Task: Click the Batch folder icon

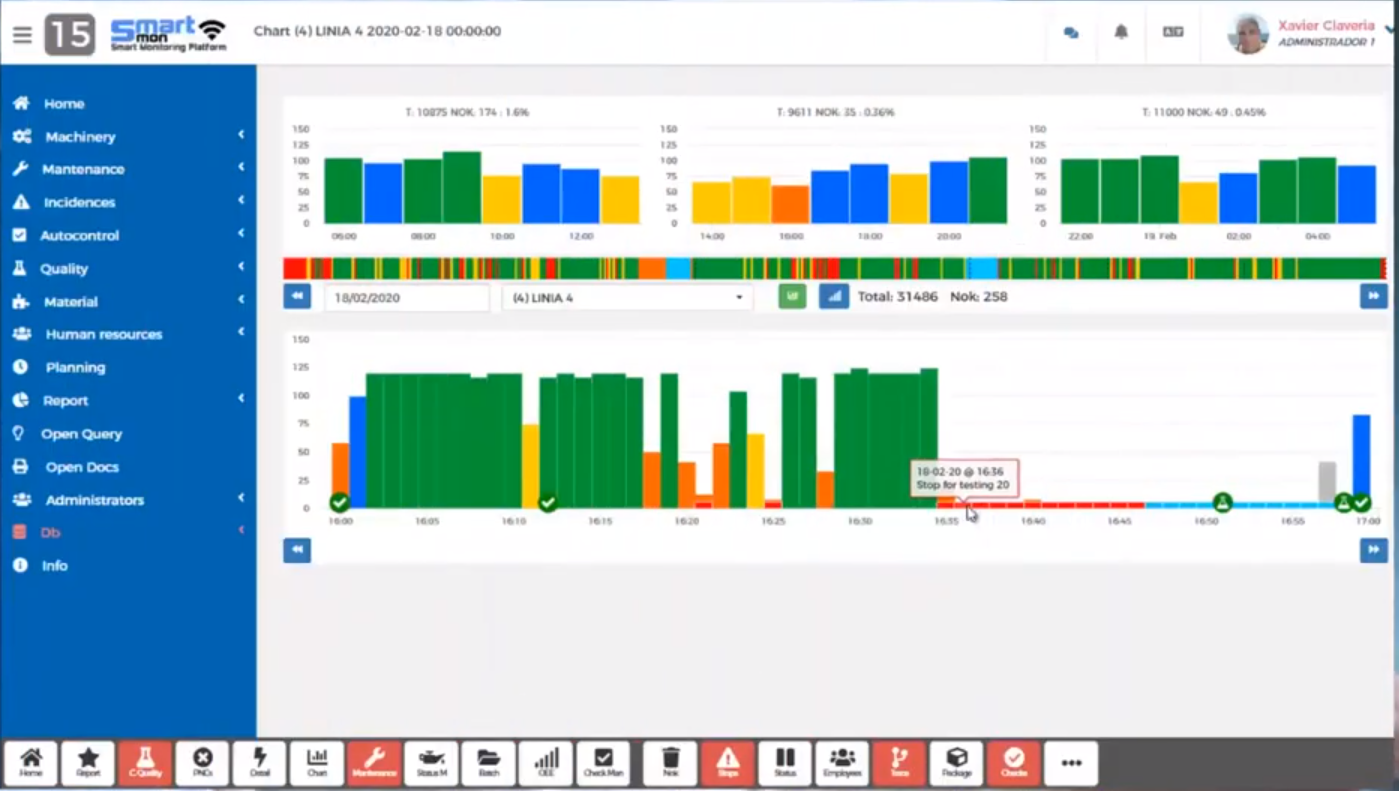Action: tap(489, 763)
